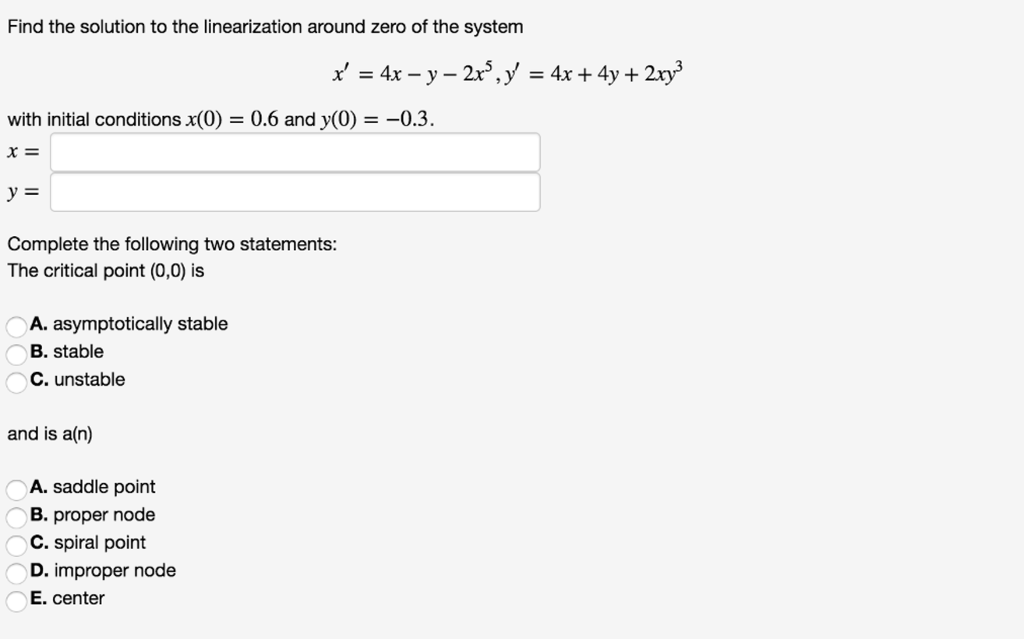Select radio button D. improper node
Viewport: 1024px width, 639px height.
pyautogui.click(x=15, y=570)
